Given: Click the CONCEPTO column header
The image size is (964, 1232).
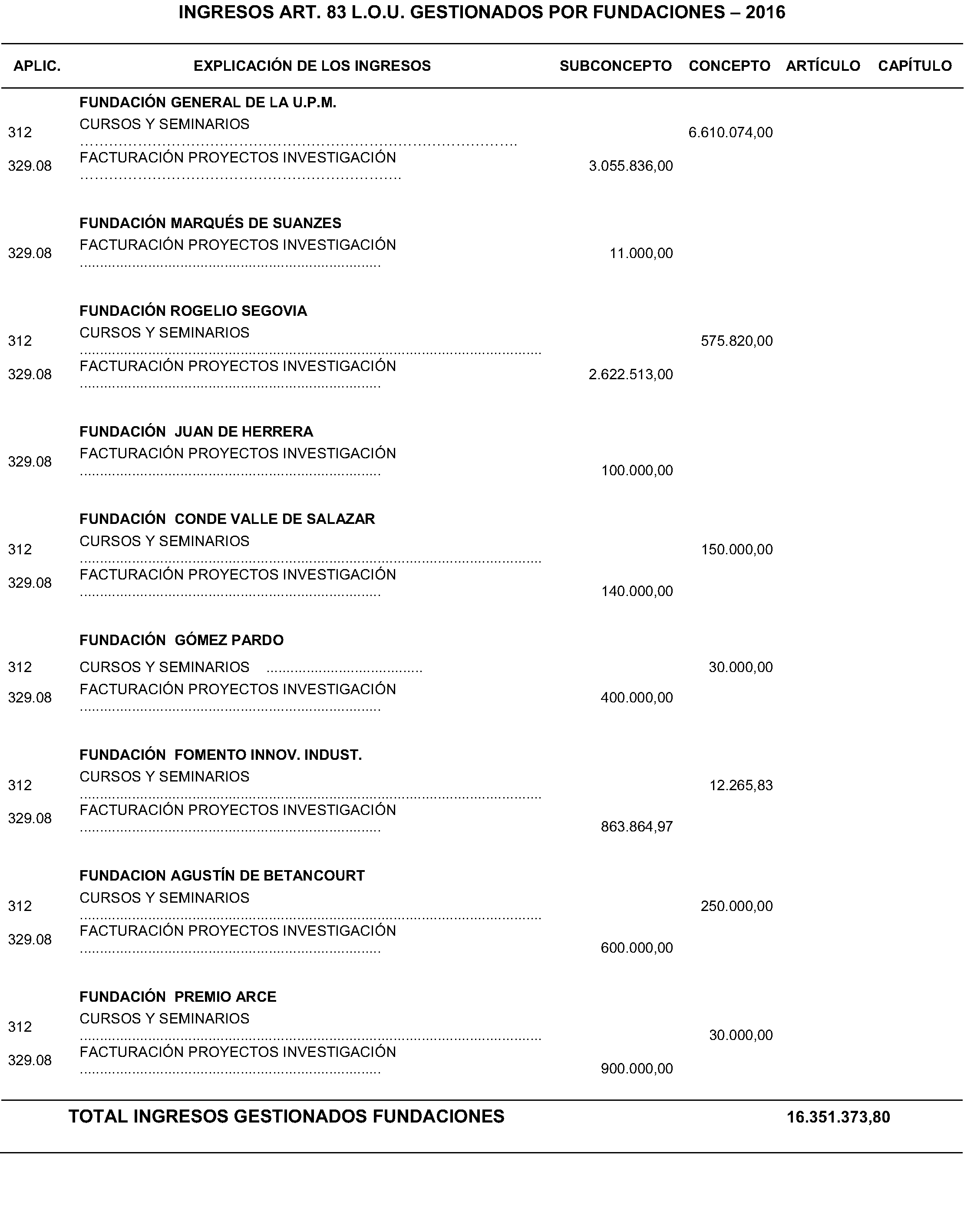Looking at the screenshot, I should click(729, 66).
